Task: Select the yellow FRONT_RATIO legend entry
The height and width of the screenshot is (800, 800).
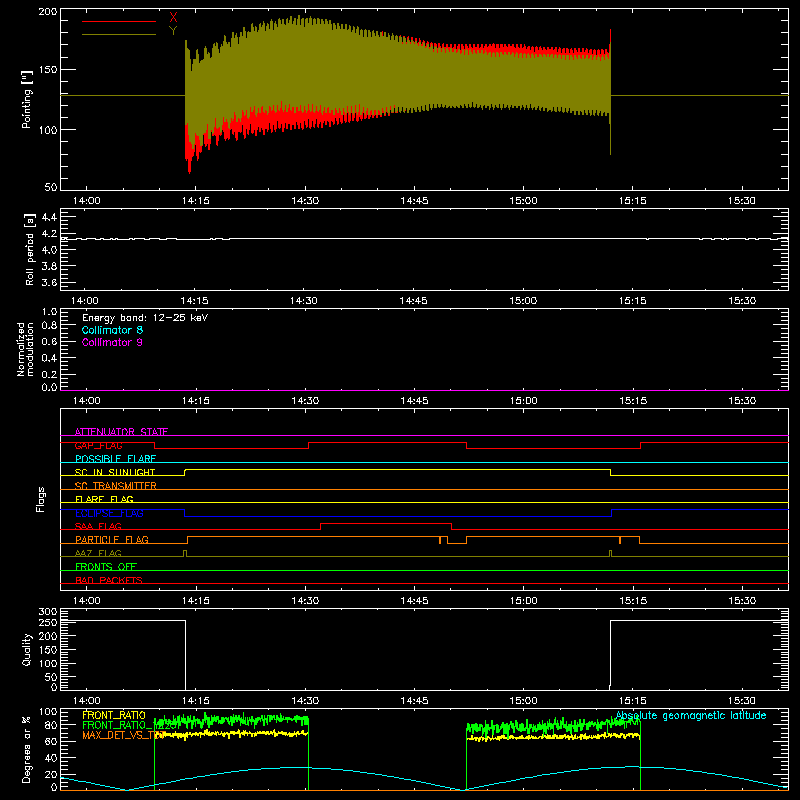Action: 114,715
